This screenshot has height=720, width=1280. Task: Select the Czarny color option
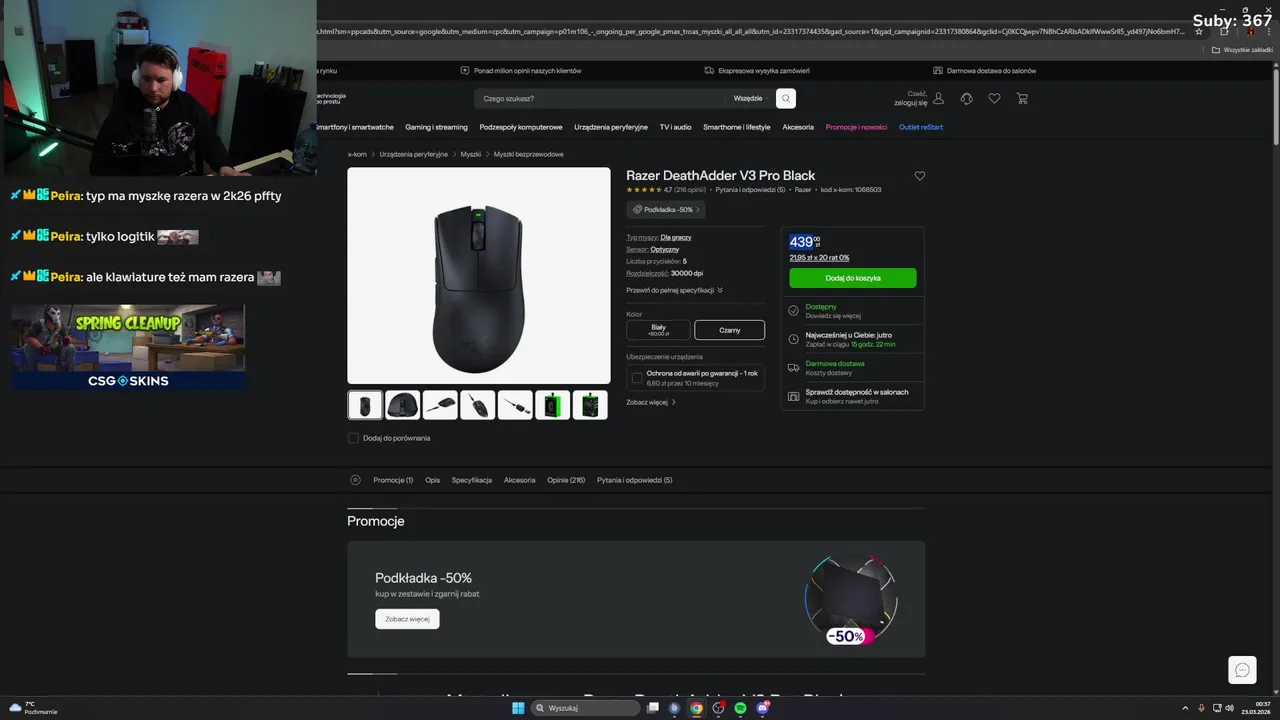[730, 330]
